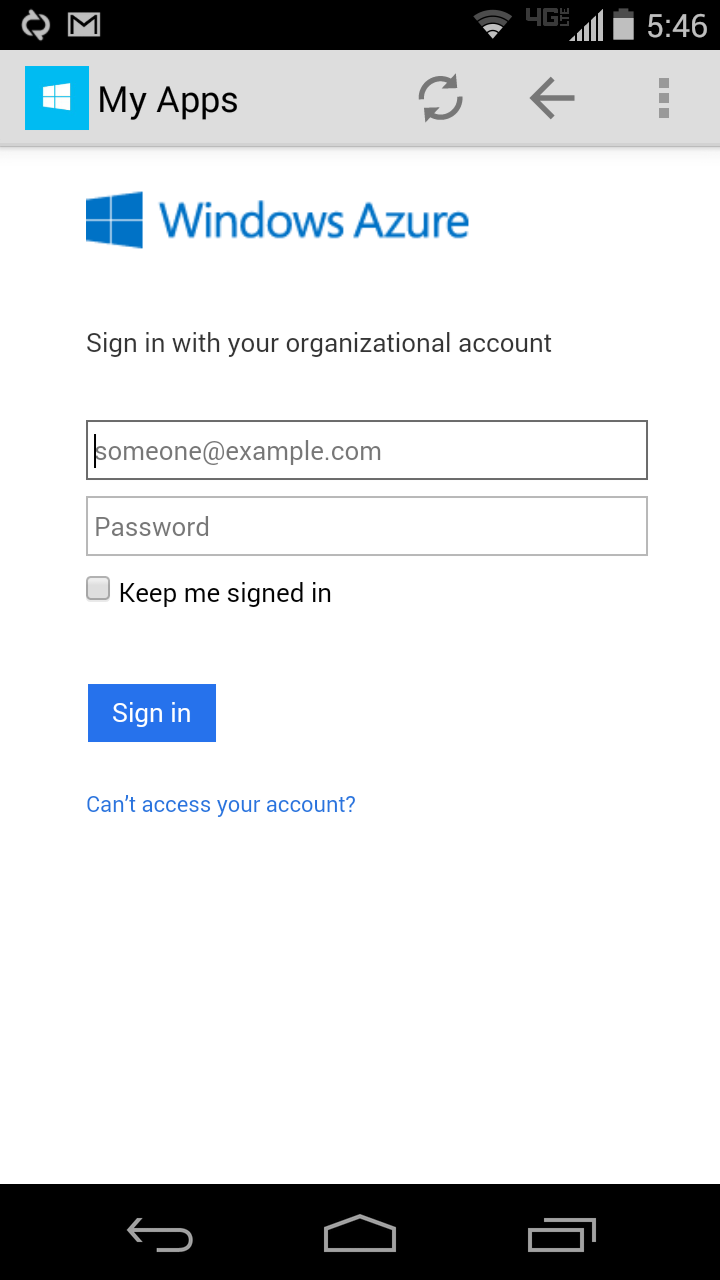Screen dimensions: 720x1280
Task: Tap the Android home navigation button
Action: (x=360, y=1234)
